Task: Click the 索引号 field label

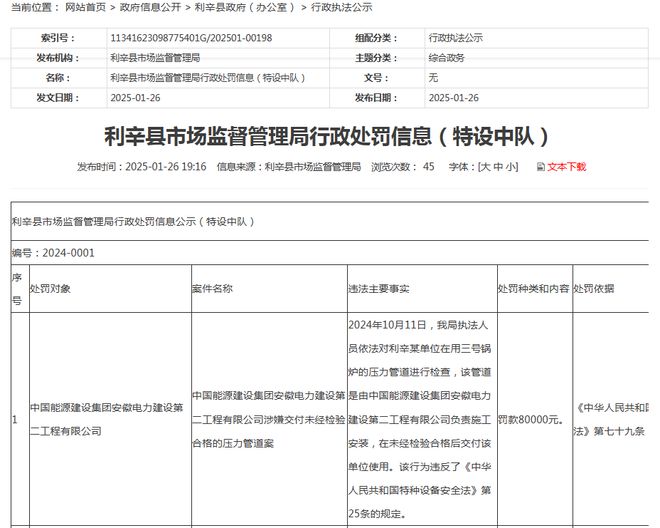Action: pos(58,38)
